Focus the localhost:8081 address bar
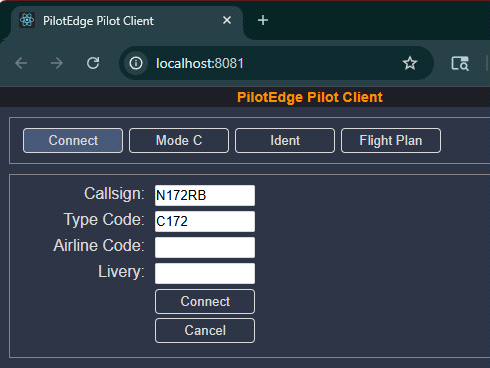Viewport: 490px width, 368px height. 276,63
